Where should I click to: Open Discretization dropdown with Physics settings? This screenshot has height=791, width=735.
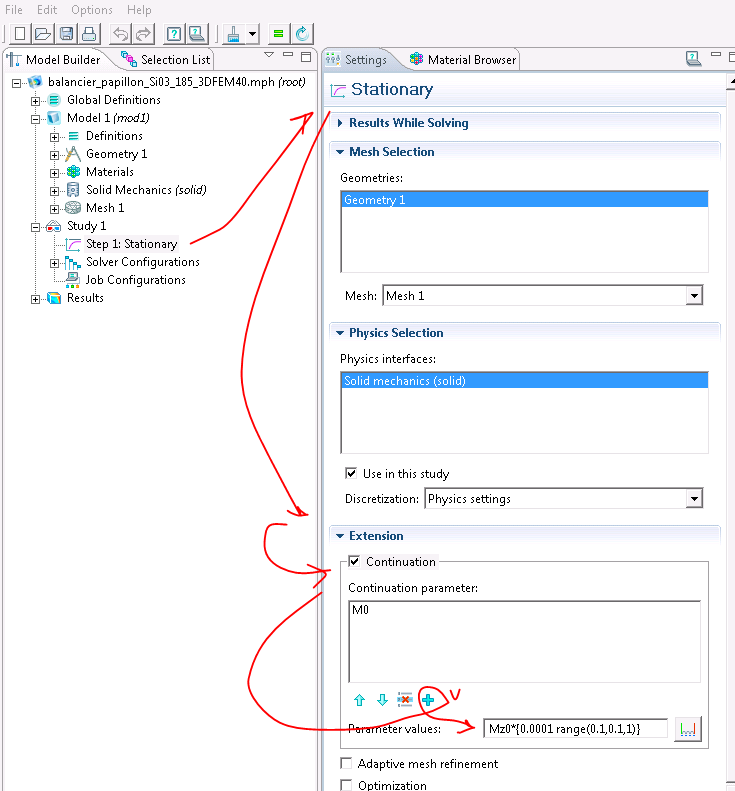point(693,498)
